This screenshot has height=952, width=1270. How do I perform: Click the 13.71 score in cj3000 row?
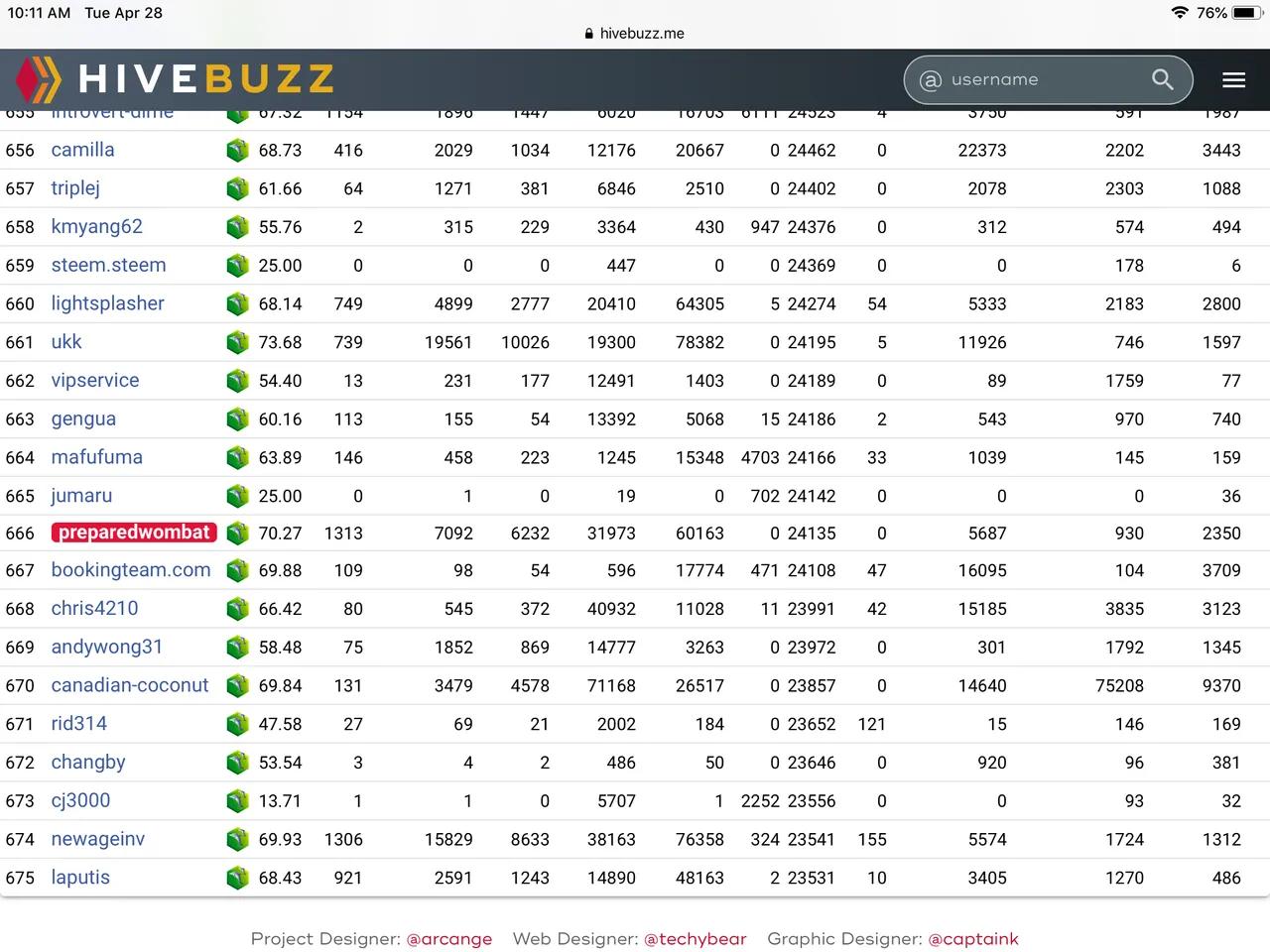pyautogui.click(x=280, y=801)
